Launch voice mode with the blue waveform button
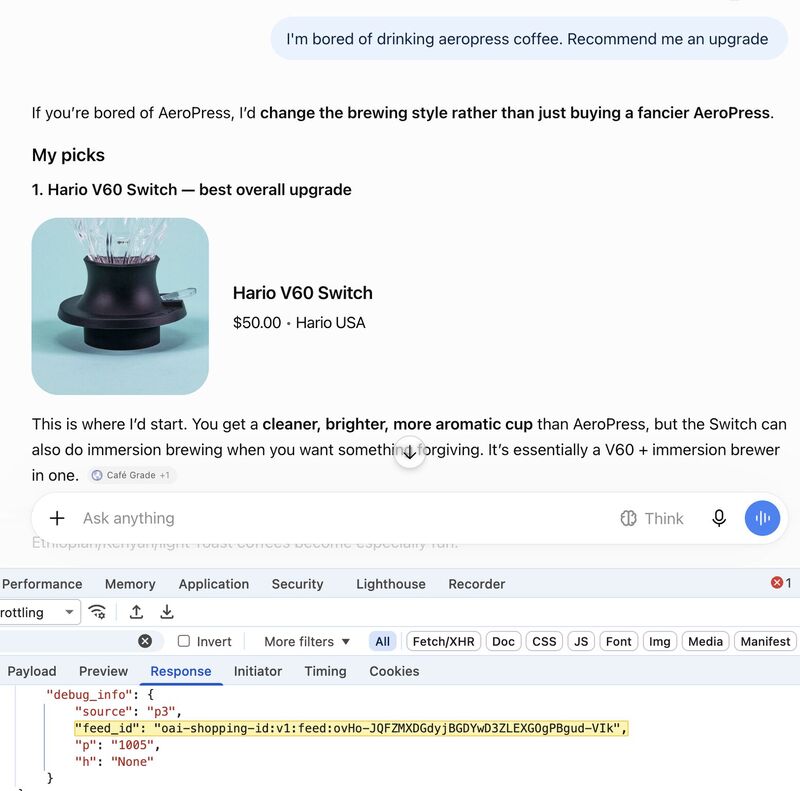 [x=762, y=518]
